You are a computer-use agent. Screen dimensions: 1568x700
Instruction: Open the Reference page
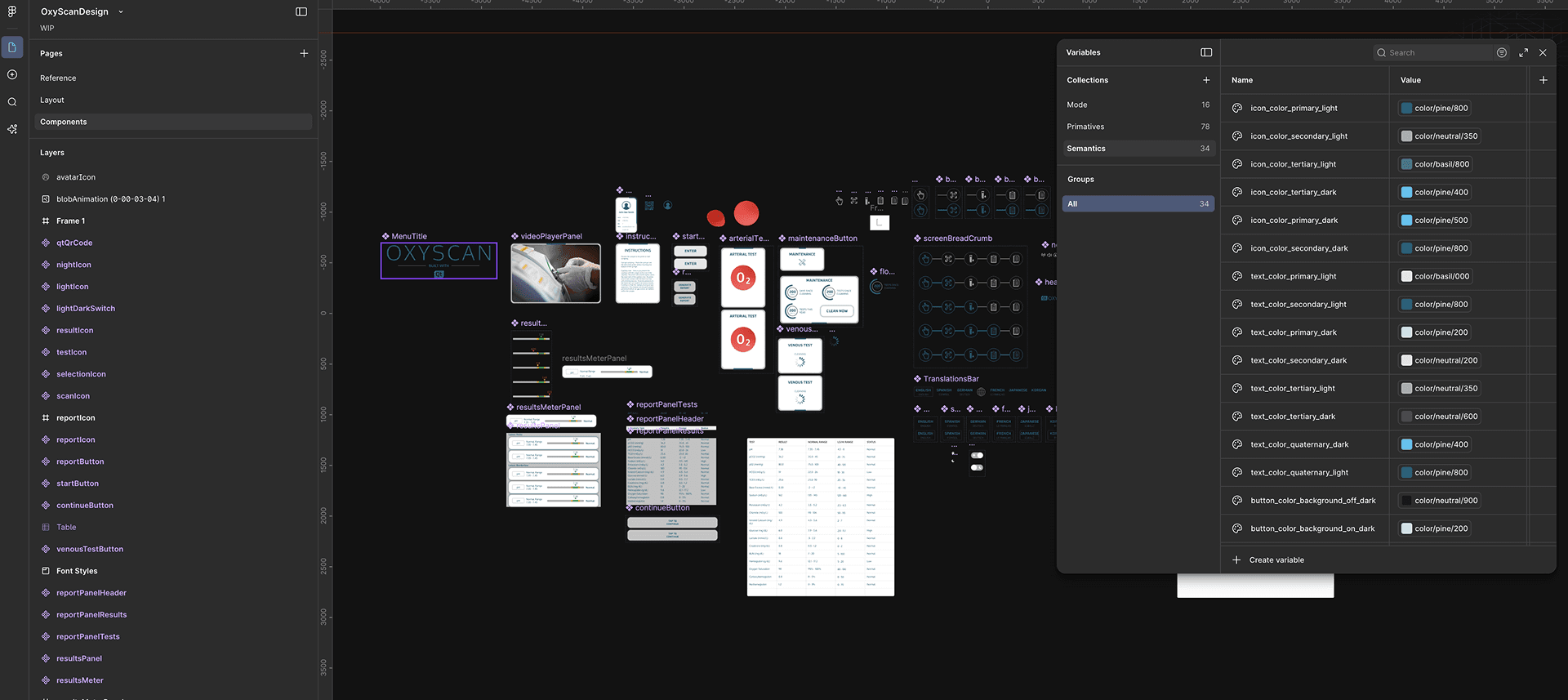(x=58, y=78)
